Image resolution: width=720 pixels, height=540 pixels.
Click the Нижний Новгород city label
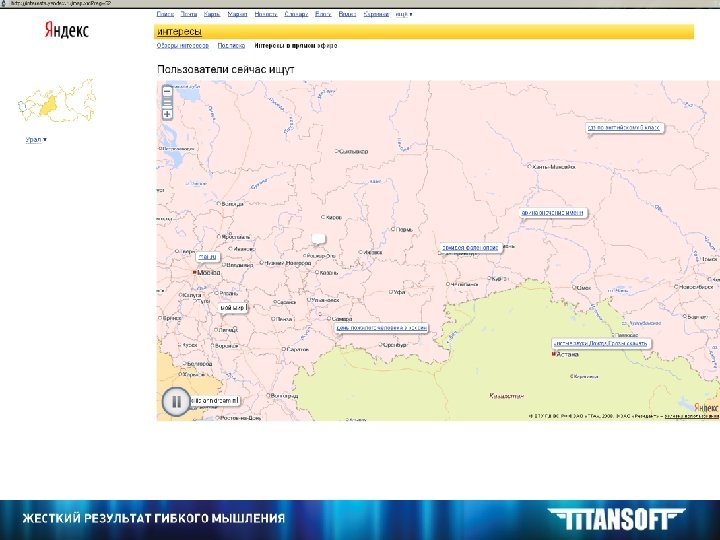286,263
